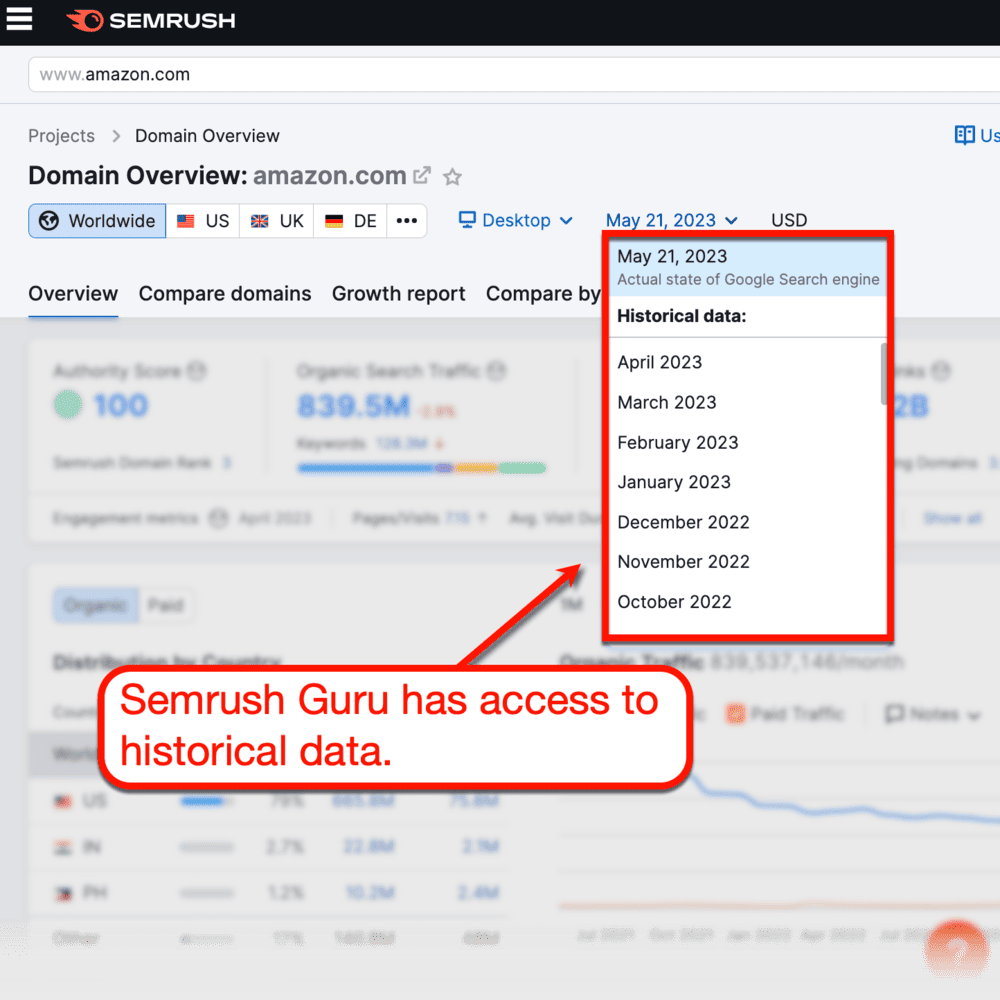Open the Growth report tab

pos(398,294)
